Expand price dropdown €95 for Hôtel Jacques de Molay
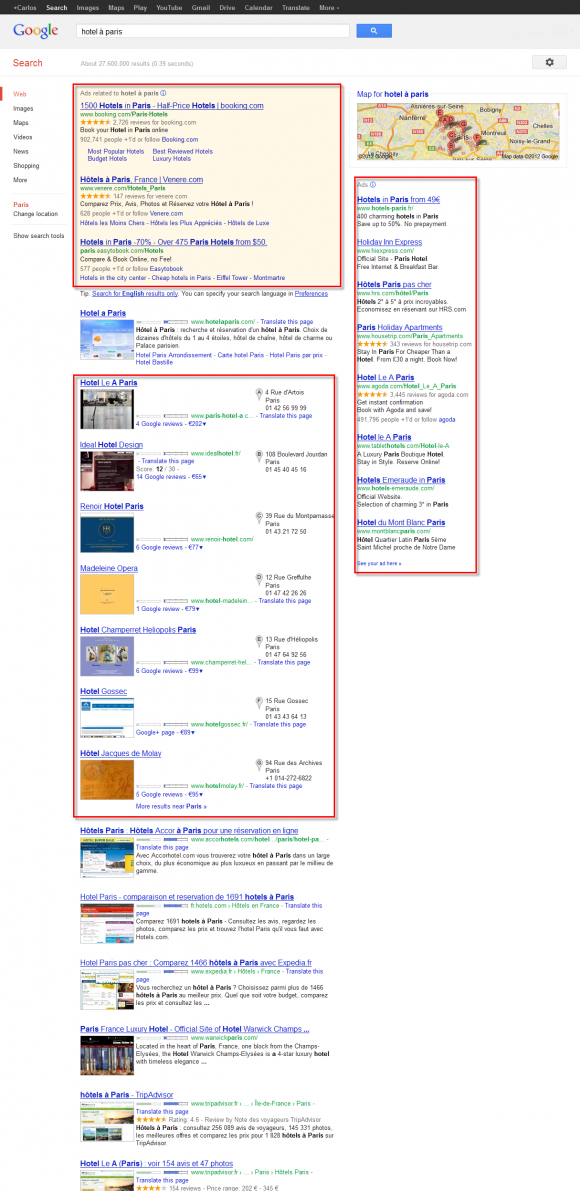The height and width of the screenshot is (1191, 580). pos(194,795)
